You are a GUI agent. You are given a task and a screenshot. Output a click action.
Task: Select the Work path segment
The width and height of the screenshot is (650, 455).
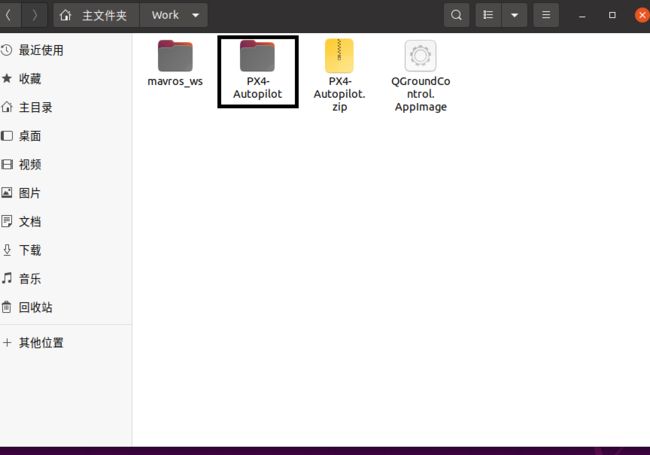pyautogui.click(x=165, y=15)
